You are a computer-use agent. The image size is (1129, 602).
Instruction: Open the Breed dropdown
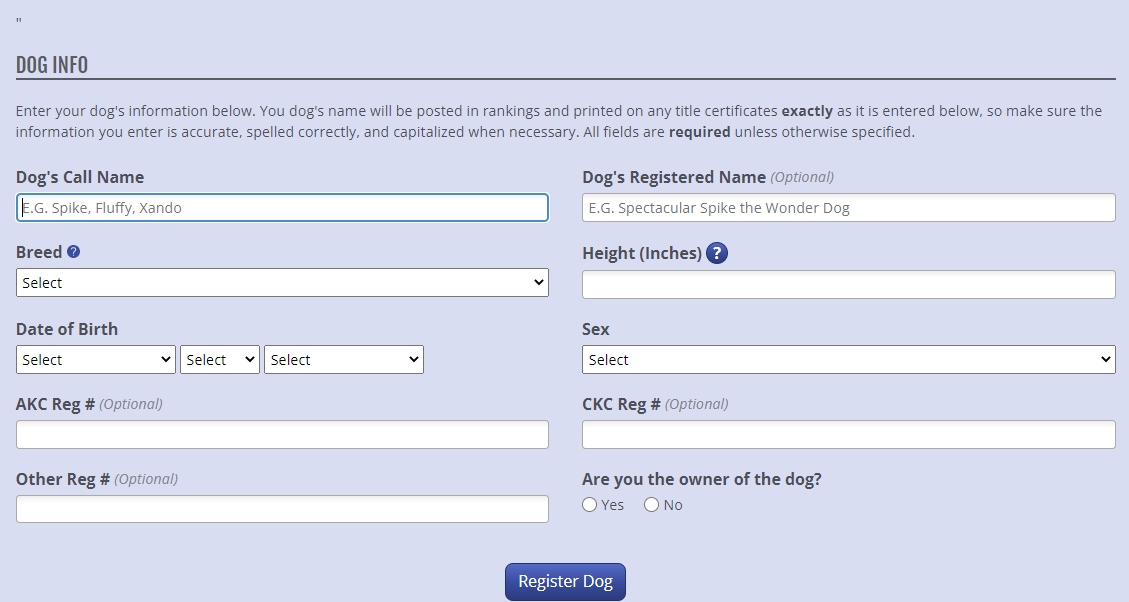[282, 283]
